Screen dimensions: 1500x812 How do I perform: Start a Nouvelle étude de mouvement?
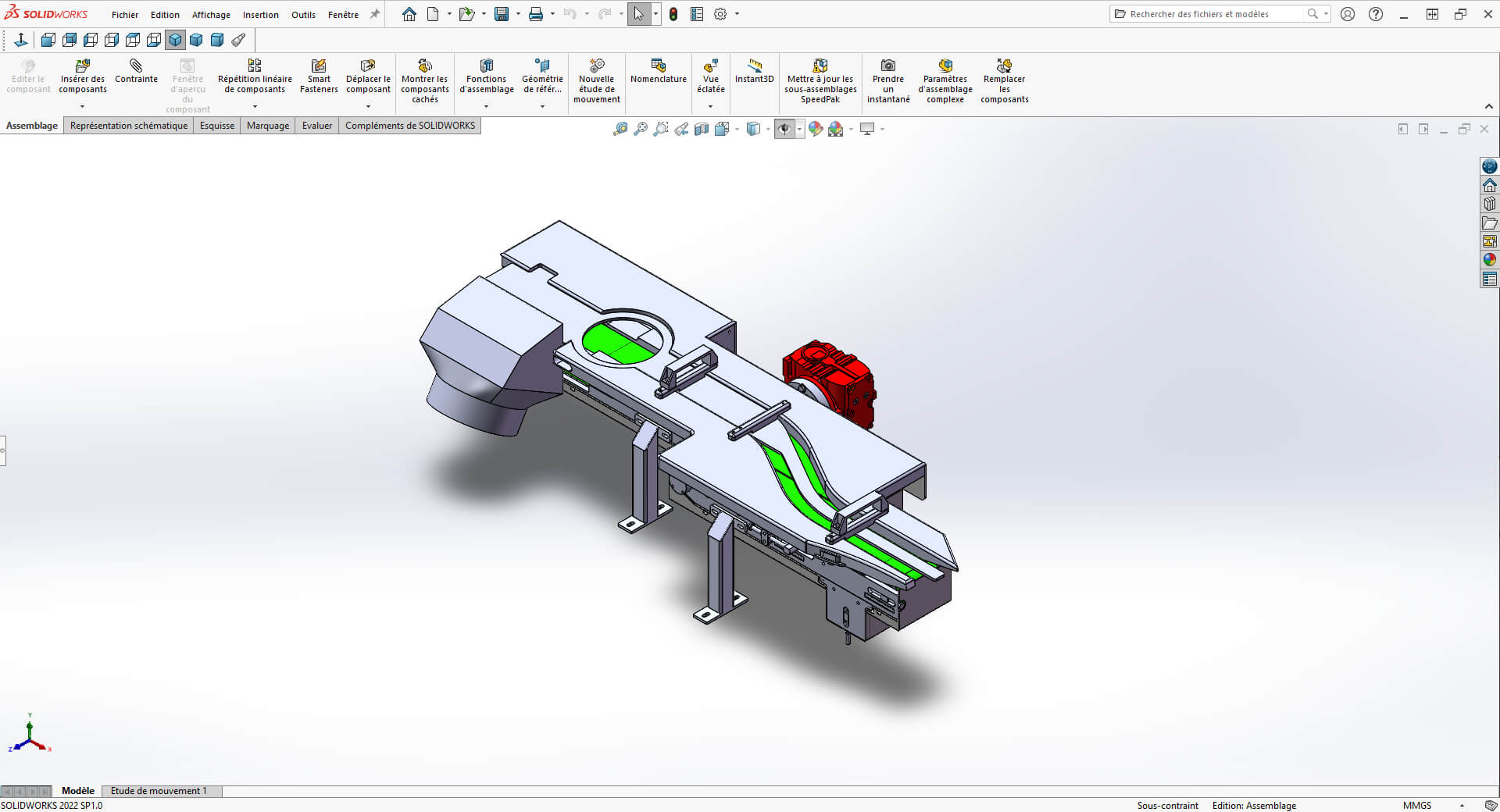coord(597,80)
